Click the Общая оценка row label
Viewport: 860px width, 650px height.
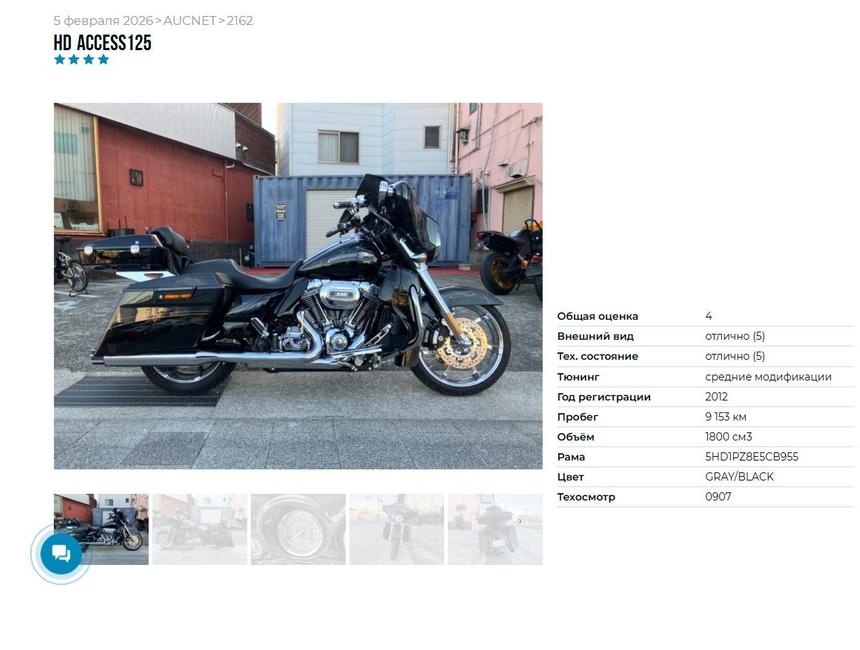[597, 316]
